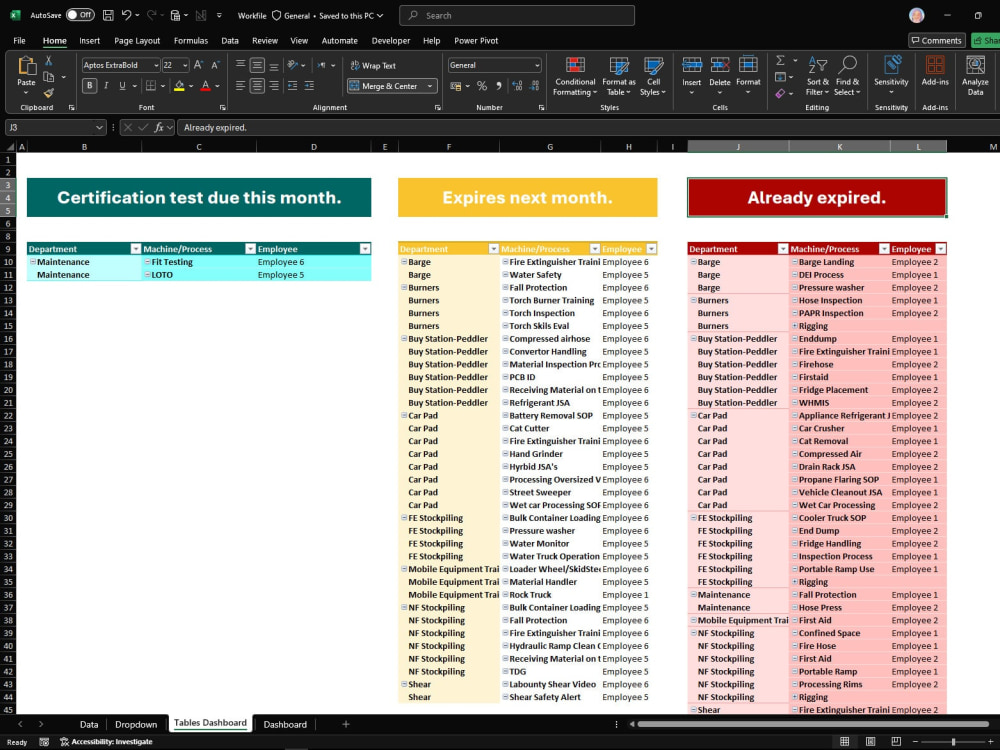The image size is (1000, 750).
Task: Toggle Wrap Text
Action: 373,66
